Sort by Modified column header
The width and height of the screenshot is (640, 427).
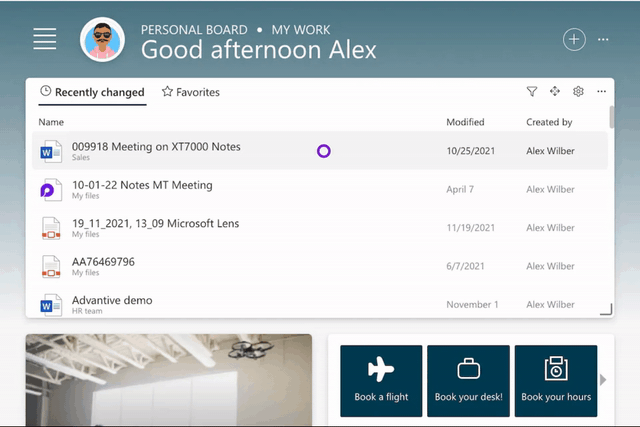[x=465, y=122]
